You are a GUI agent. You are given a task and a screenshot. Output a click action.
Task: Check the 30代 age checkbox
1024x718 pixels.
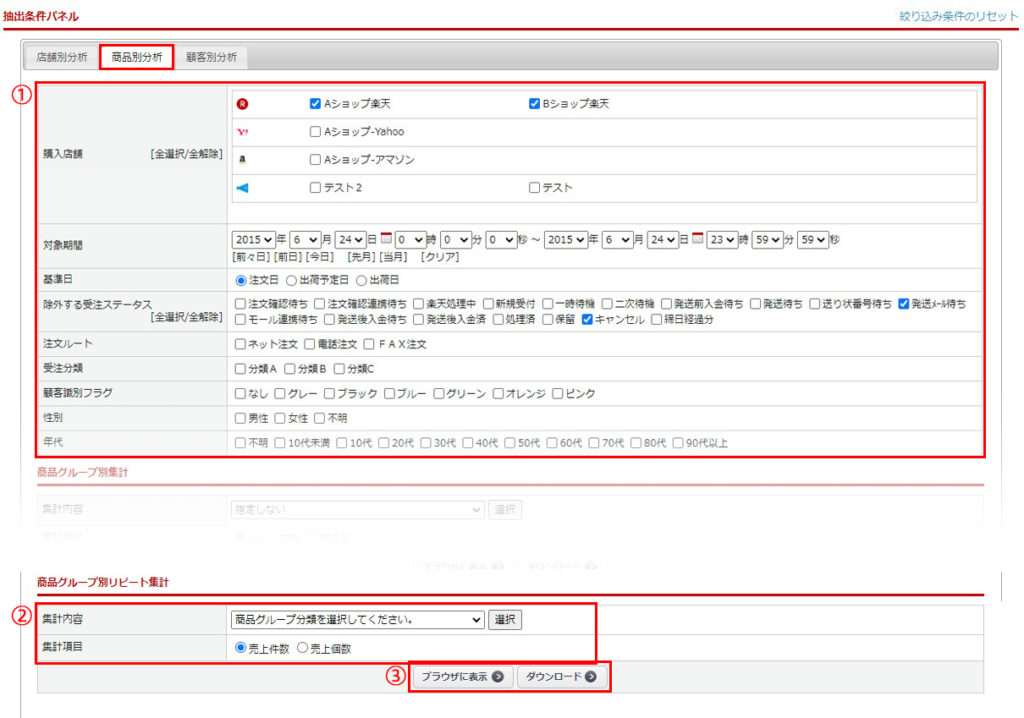[x=425, y=443]
